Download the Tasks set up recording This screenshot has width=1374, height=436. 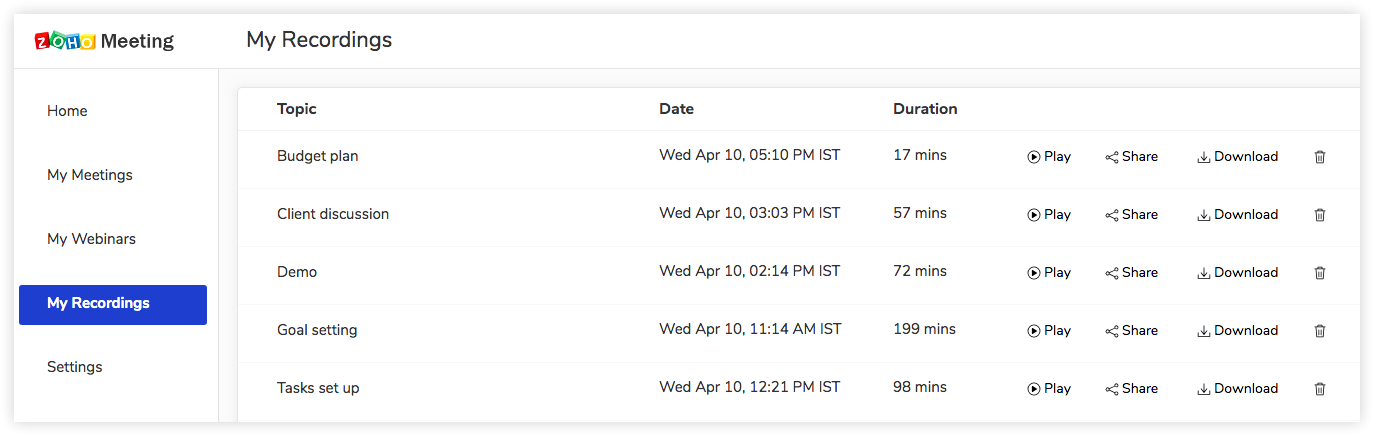(x=1237, y=389)
